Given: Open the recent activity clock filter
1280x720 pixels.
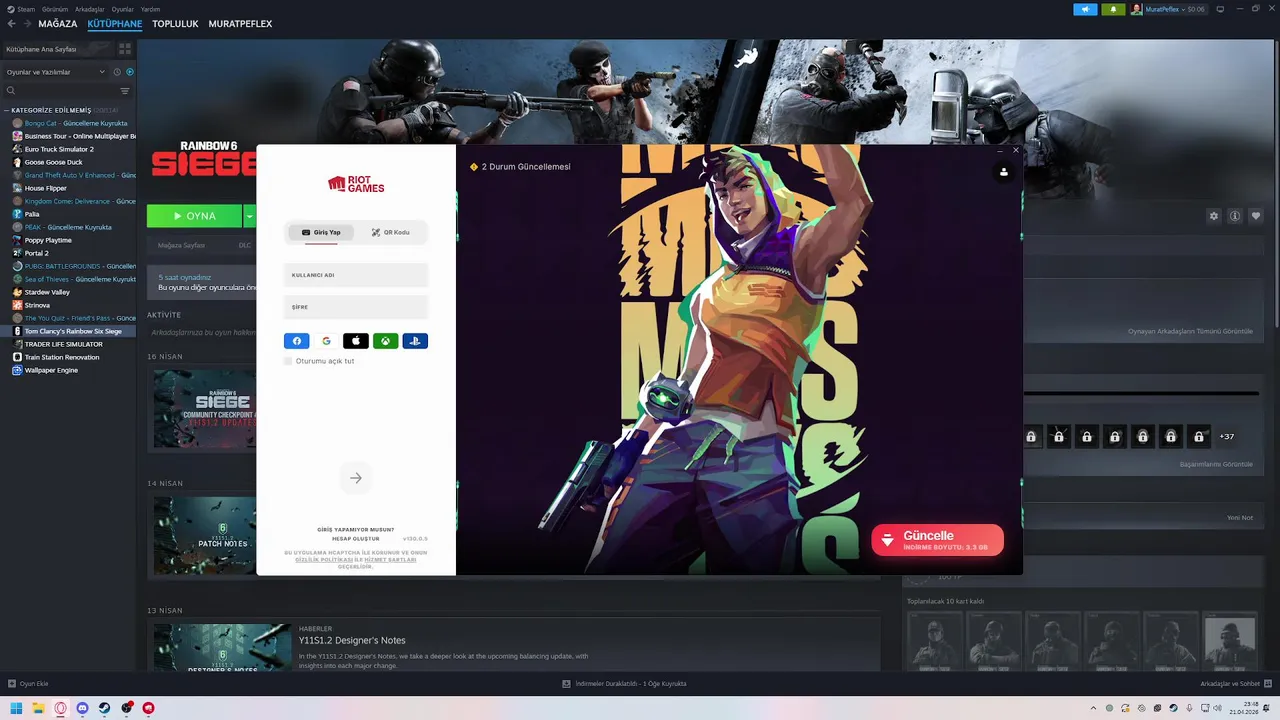Looking at the screenshot, I should coord(117,72).
